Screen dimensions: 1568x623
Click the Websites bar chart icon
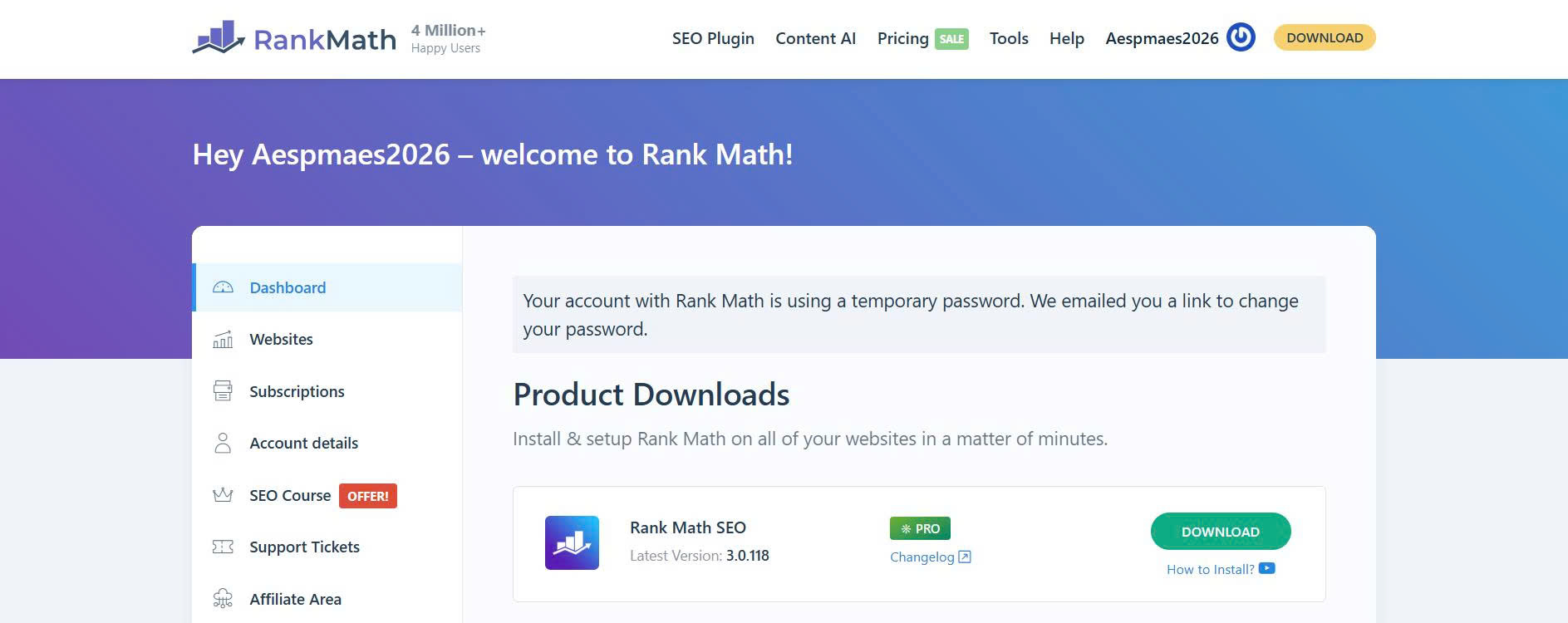pos(223,339)
